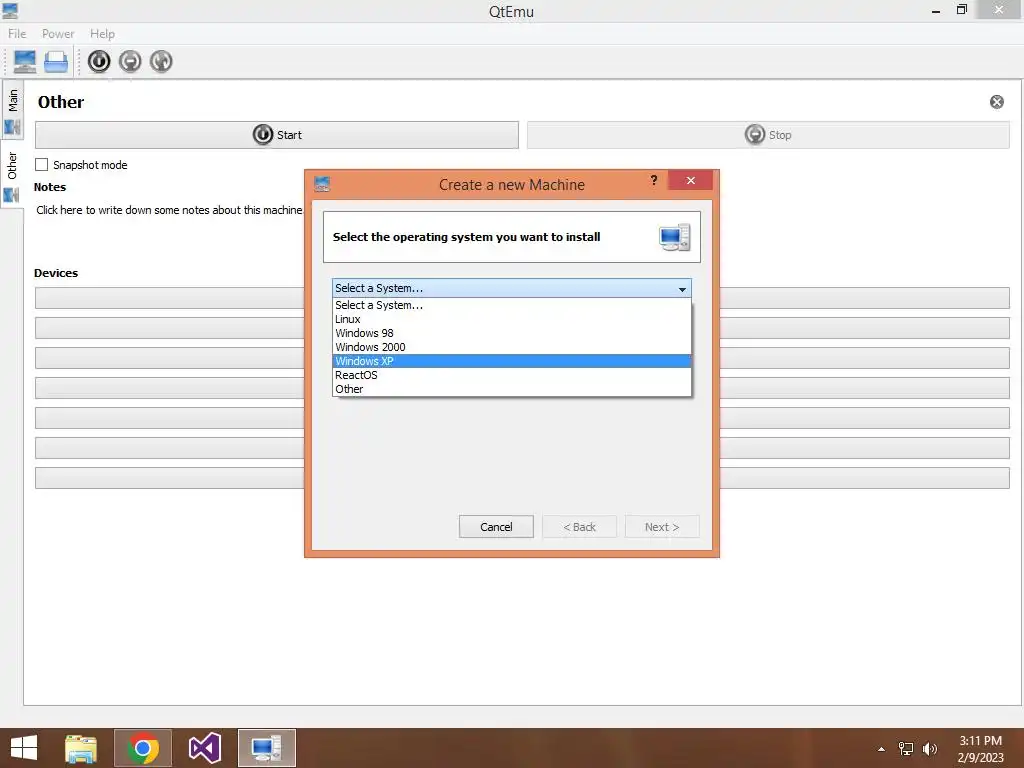Viewport: 1024px width, 768px height.
Task: Choose ReactOS from the list
Action: pos(511,376)
